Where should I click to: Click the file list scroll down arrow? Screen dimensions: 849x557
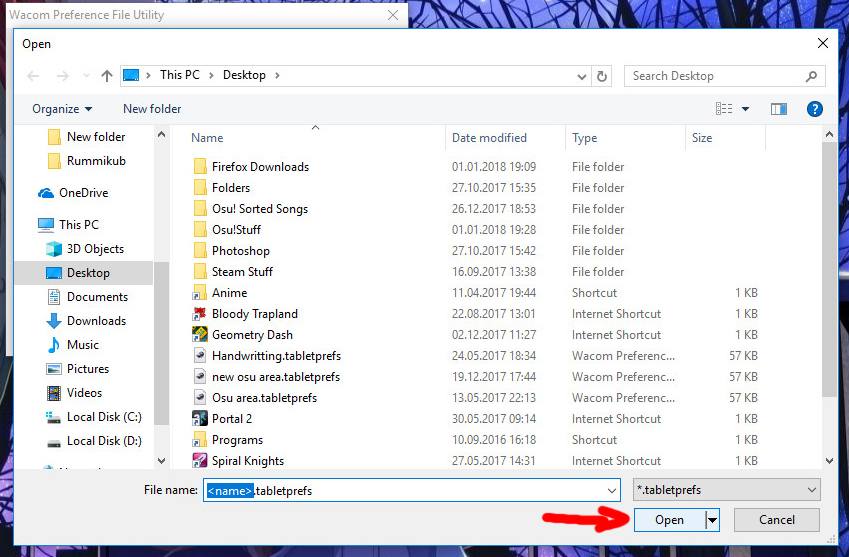point(830,461)
